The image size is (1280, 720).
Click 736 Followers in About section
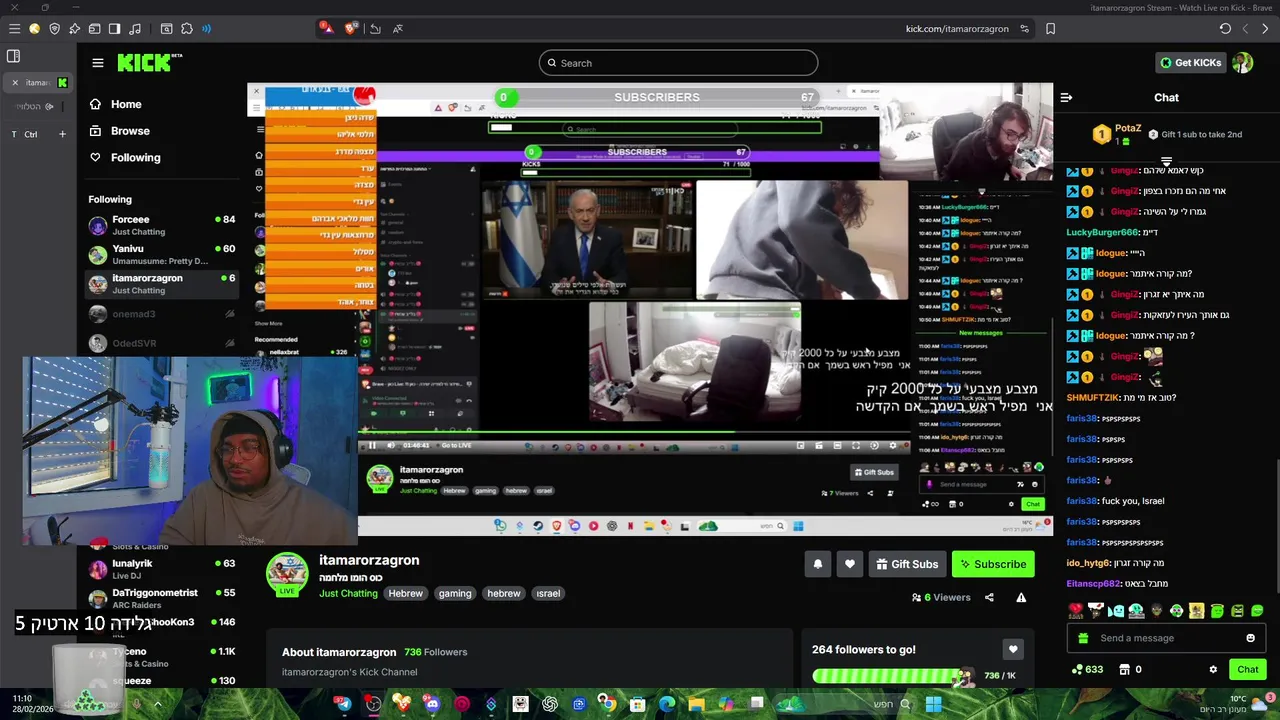pos(435,652)
